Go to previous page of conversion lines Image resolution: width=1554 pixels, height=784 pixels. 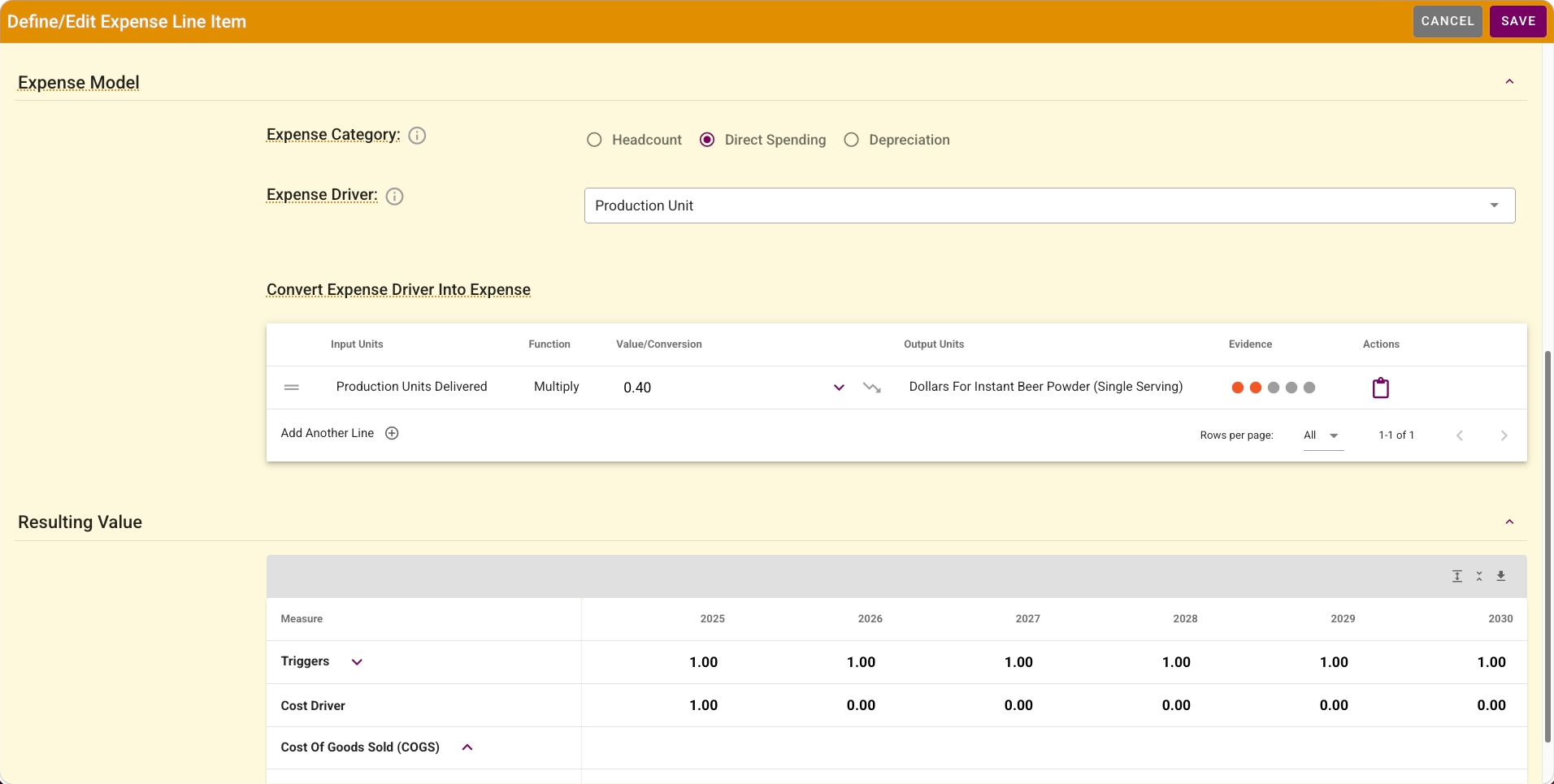1460,435
